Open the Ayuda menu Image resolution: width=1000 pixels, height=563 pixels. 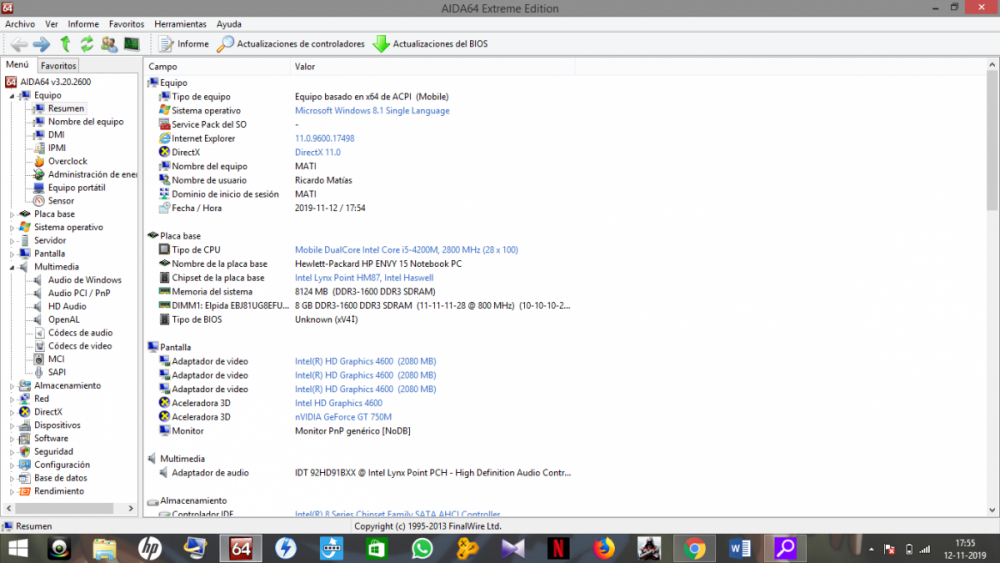pyautogui.click(x=229, y=24)
